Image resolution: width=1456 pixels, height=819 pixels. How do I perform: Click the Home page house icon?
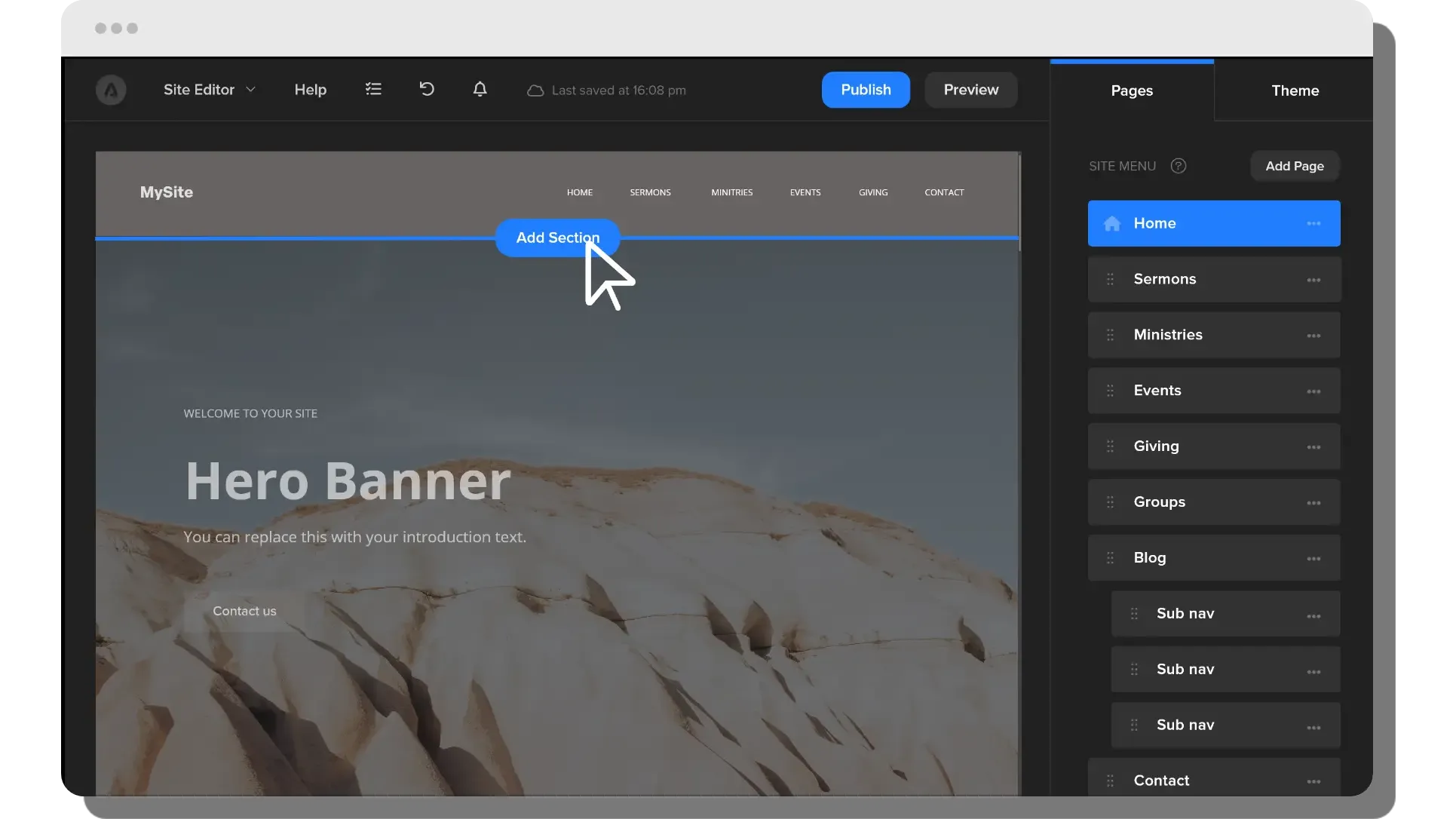1111,223
